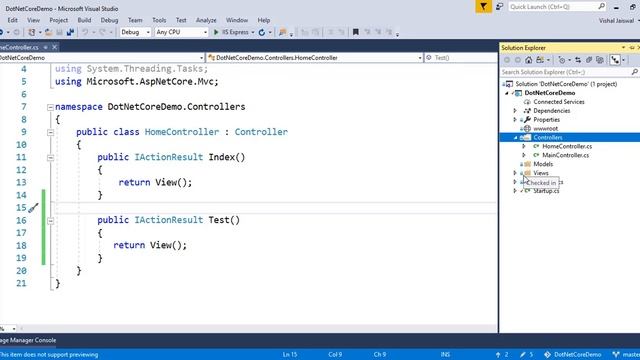Toggle the highlighted Preview Selected Items button
This screenshot has width=640, height=360.
614,60
